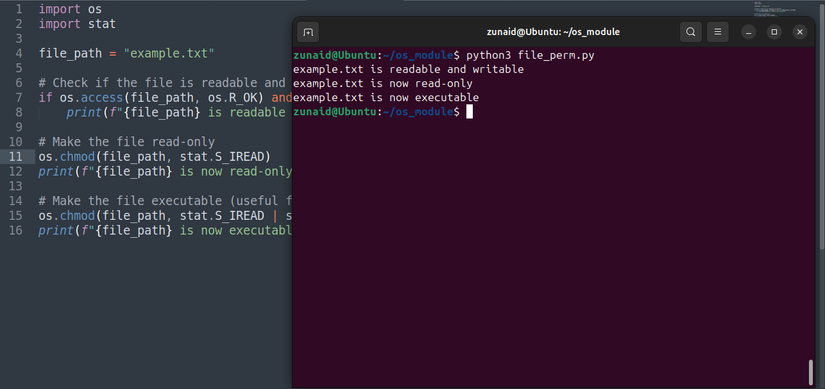Click 'import stat' on line 2
Viewport: 825px width, 389px height.
[x=77, y=24]
